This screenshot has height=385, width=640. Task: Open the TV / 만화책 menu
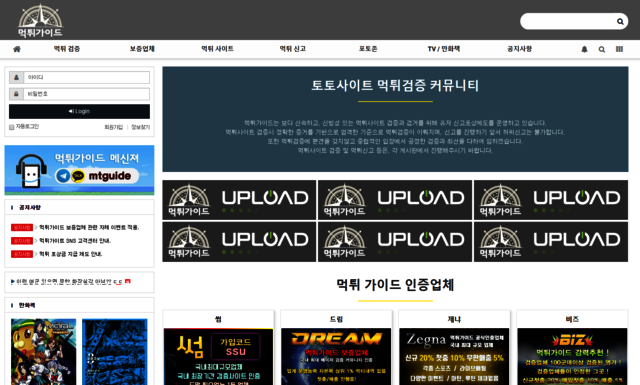tap(444, 49)
